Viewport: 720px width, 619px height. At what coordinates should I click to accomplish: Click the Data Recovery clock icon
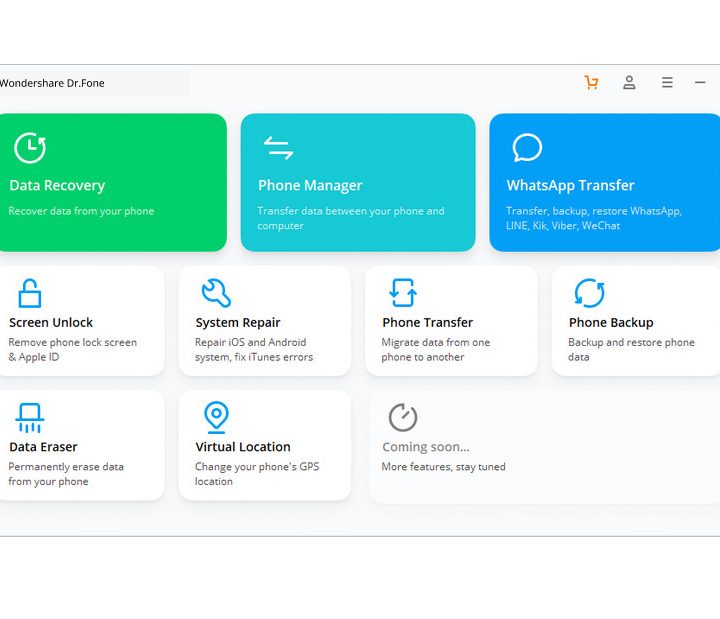coord(30,148)
